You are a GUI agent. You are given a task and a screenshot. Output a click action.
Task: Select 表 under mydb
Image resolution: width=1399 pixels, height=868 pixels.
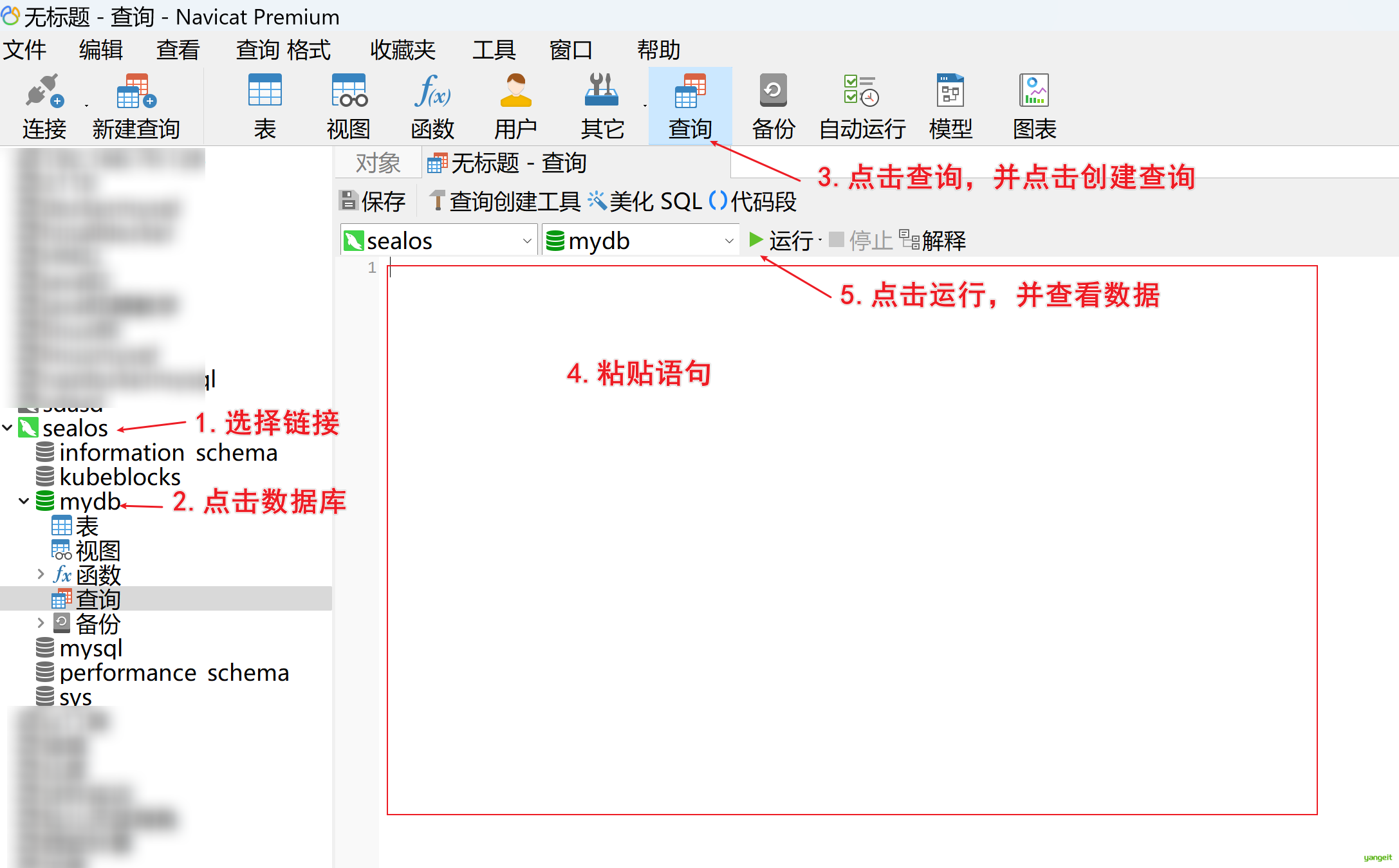[86, 526]
